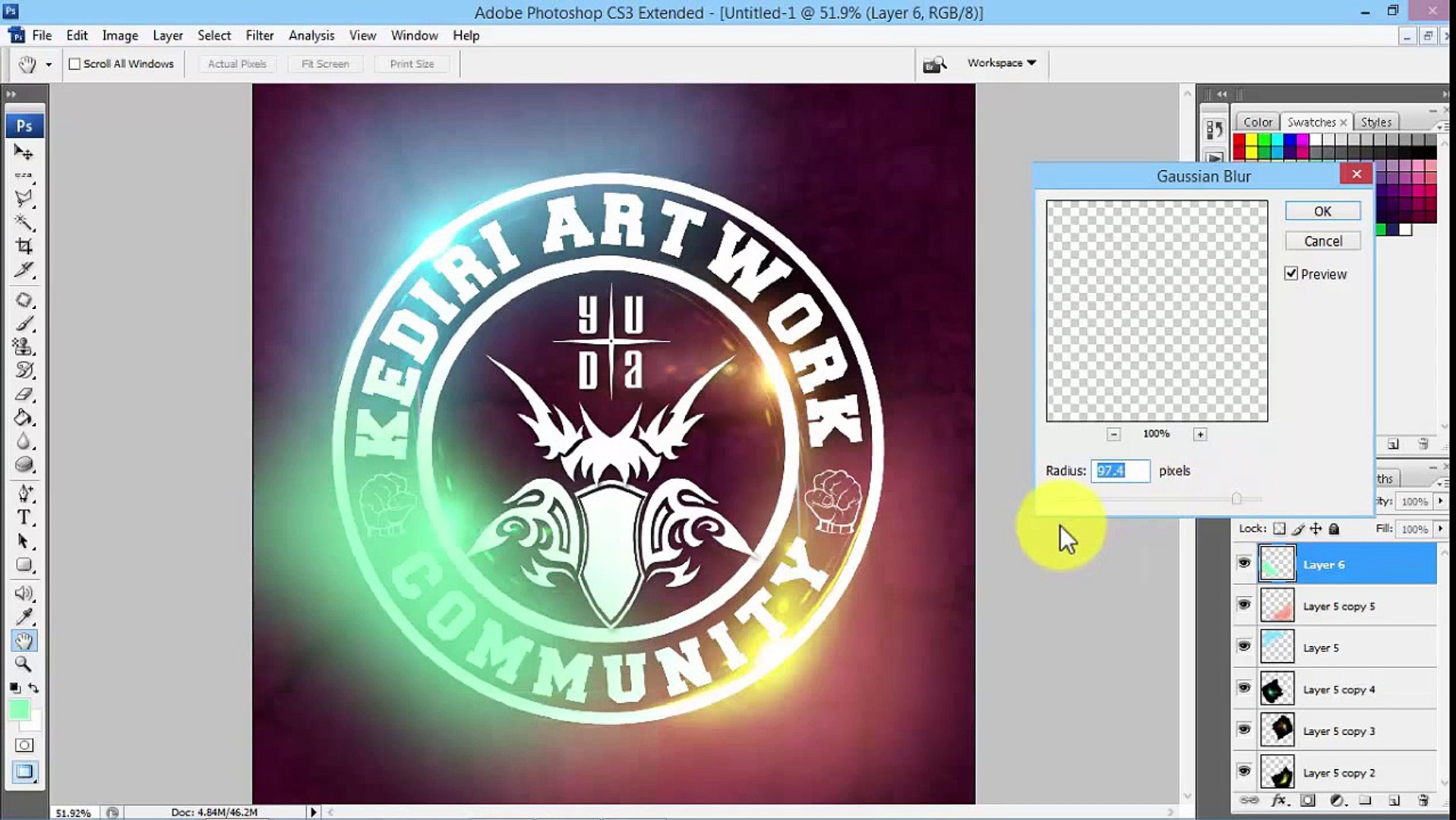Image resolution: width=1456 pixels, height=820 pixels.
Task: Cancel the Gaussian Blur dialog
Action: (1322, 241)
